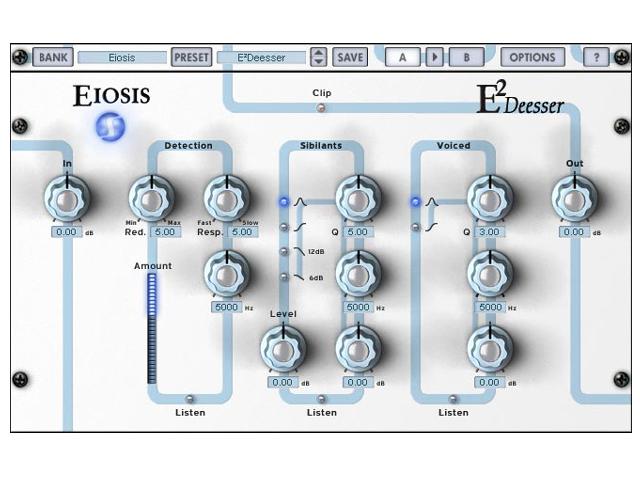Click the E²Deesser preset name field

261,58
